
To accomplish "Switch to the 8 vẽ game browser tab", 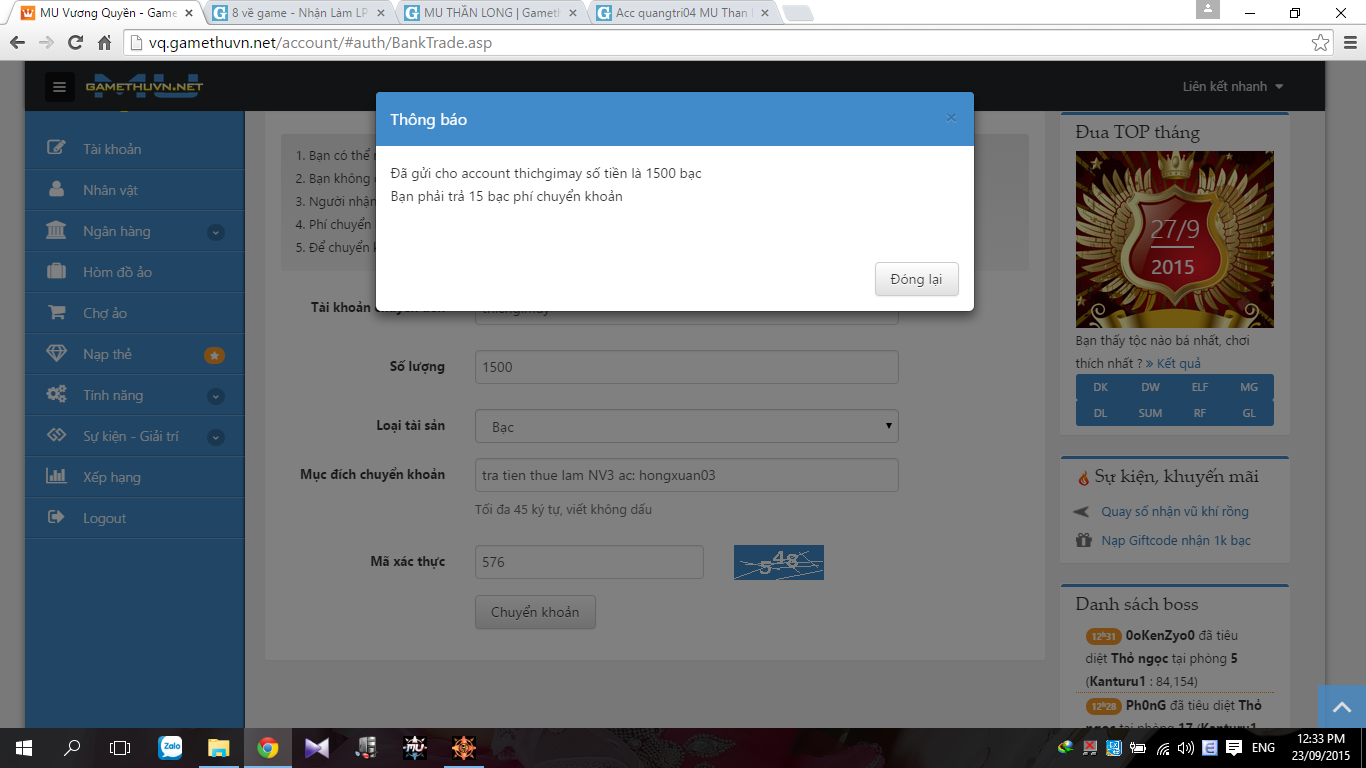I will [300, 13].
